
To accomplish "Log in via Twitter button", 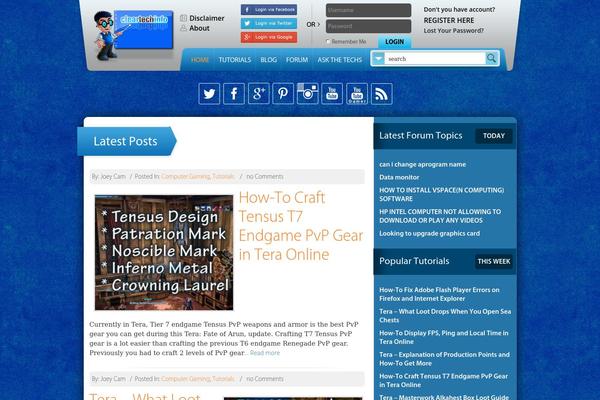I will 269,23.
